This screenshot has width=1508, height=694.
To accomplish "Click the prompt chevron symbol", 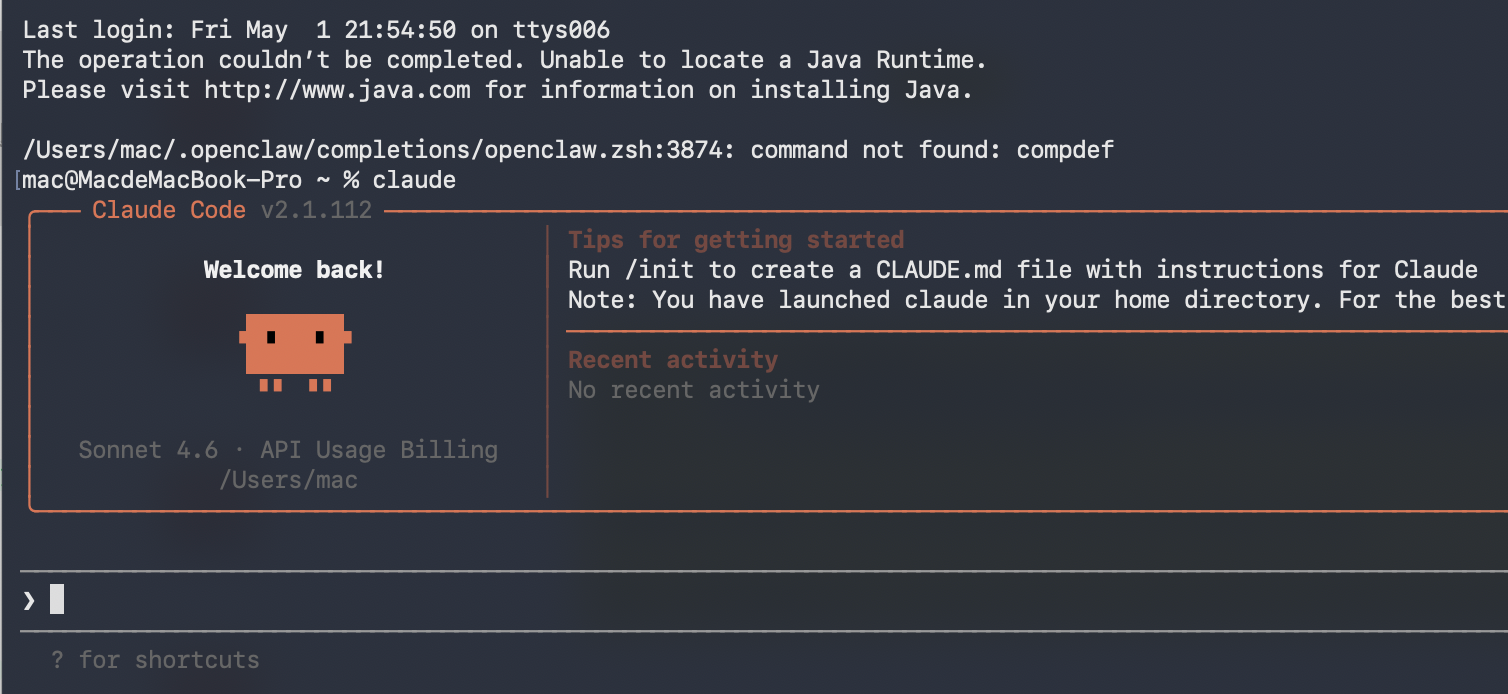I will coord(29,600).
